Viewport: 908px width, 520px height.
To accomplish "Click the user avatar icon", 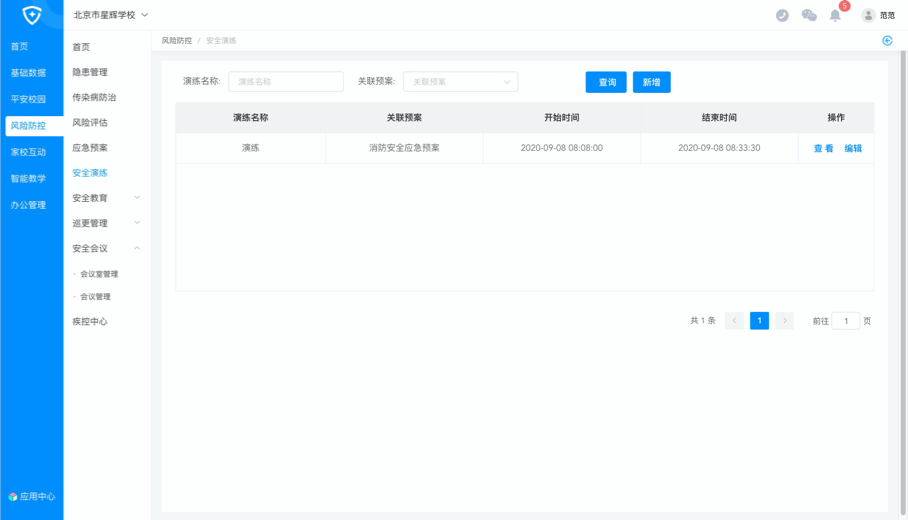I will (868, 15).
